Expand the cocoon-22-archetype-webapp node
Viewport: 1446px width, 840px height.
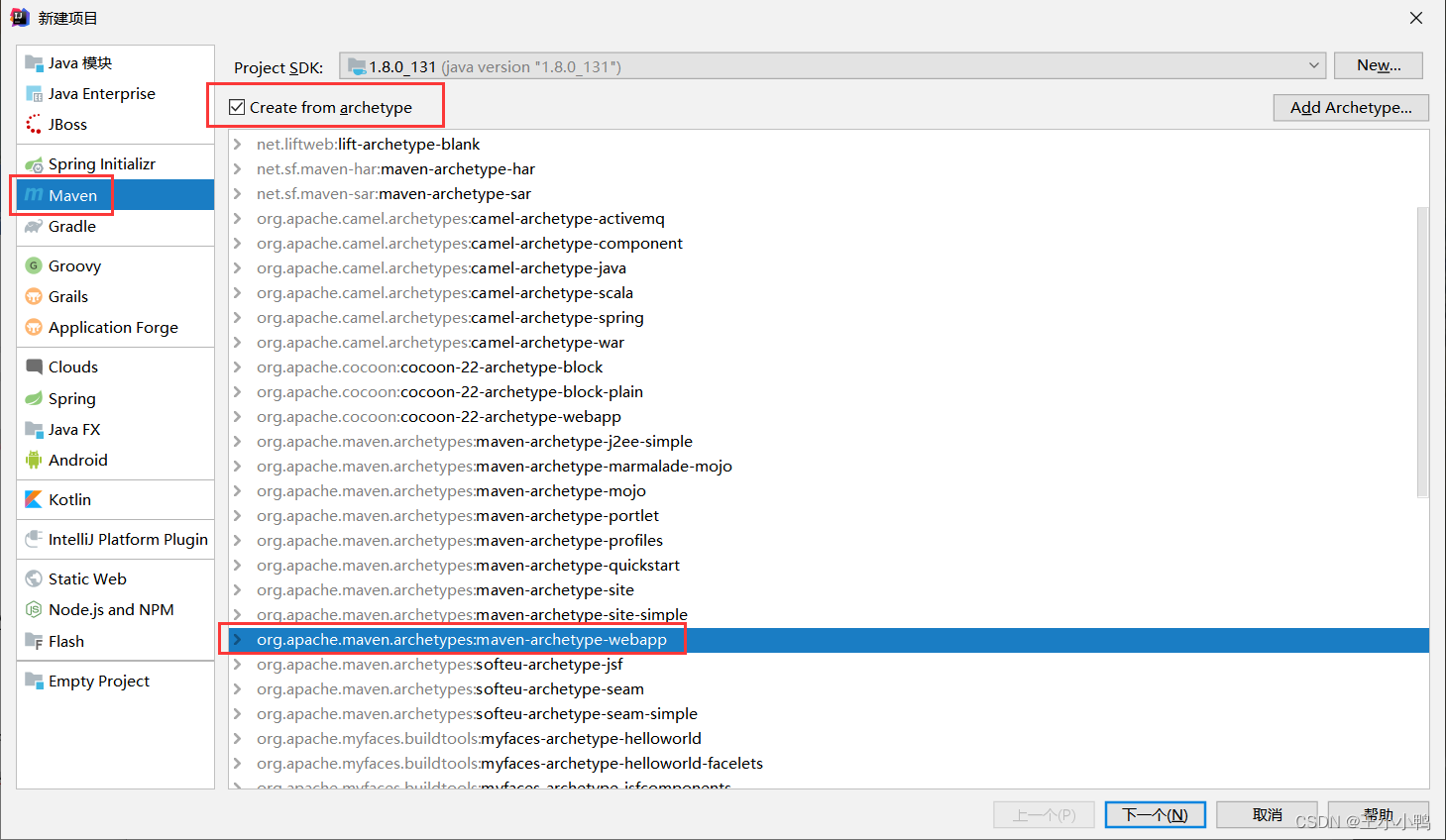click(x=238, y=416)
